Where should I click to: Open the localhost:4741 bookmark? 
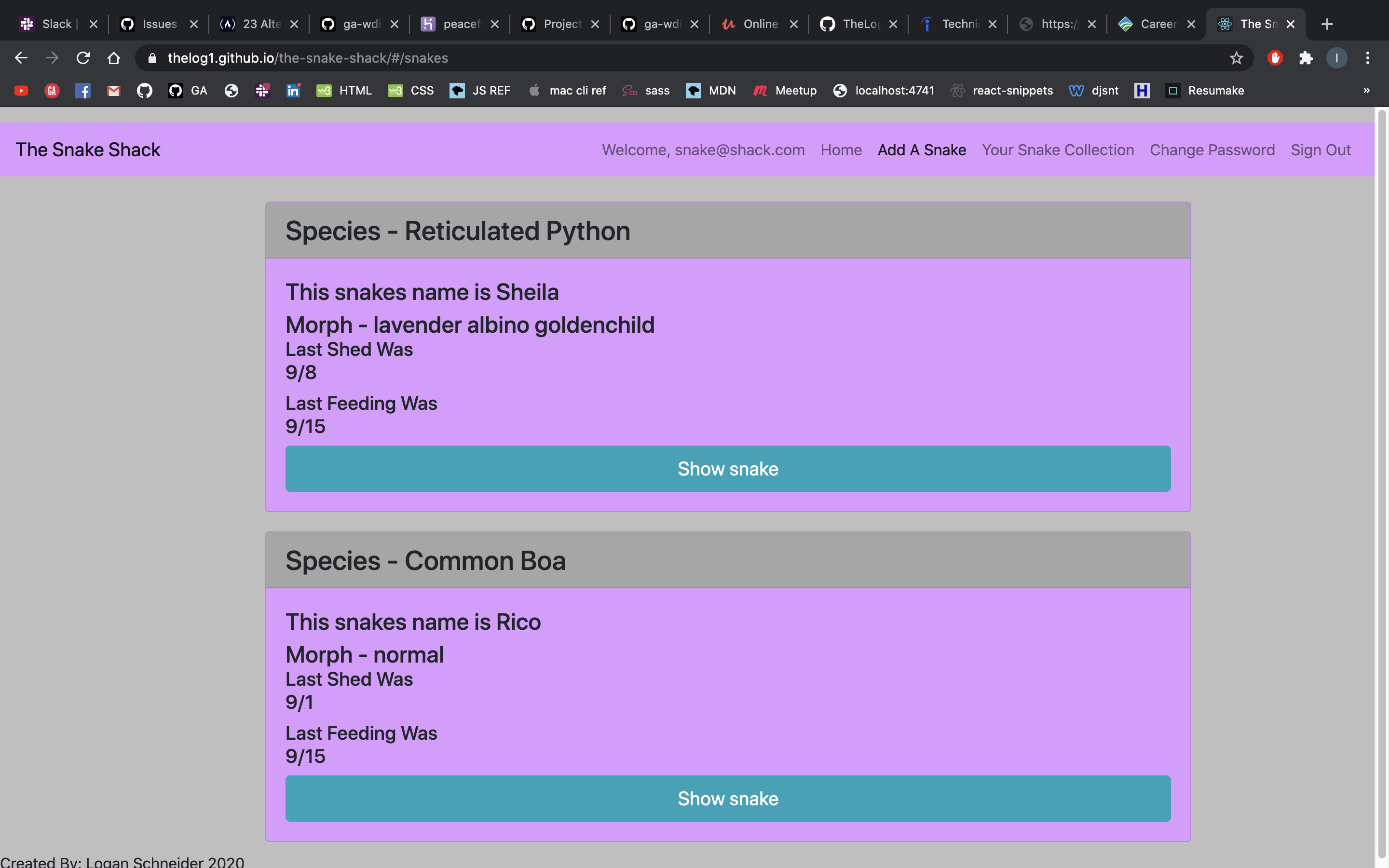point(884,91)
